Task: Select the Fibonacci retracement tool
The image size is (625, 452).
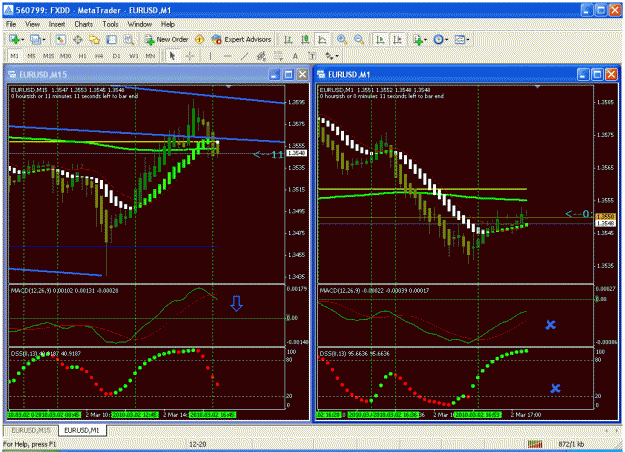Action: (278, 56)
